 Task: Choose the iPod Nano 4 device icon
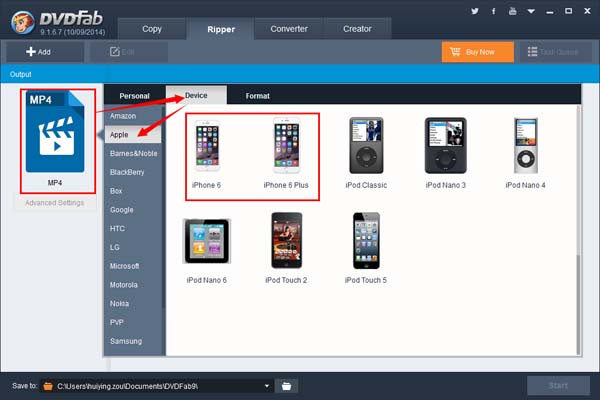pos(525,145)
